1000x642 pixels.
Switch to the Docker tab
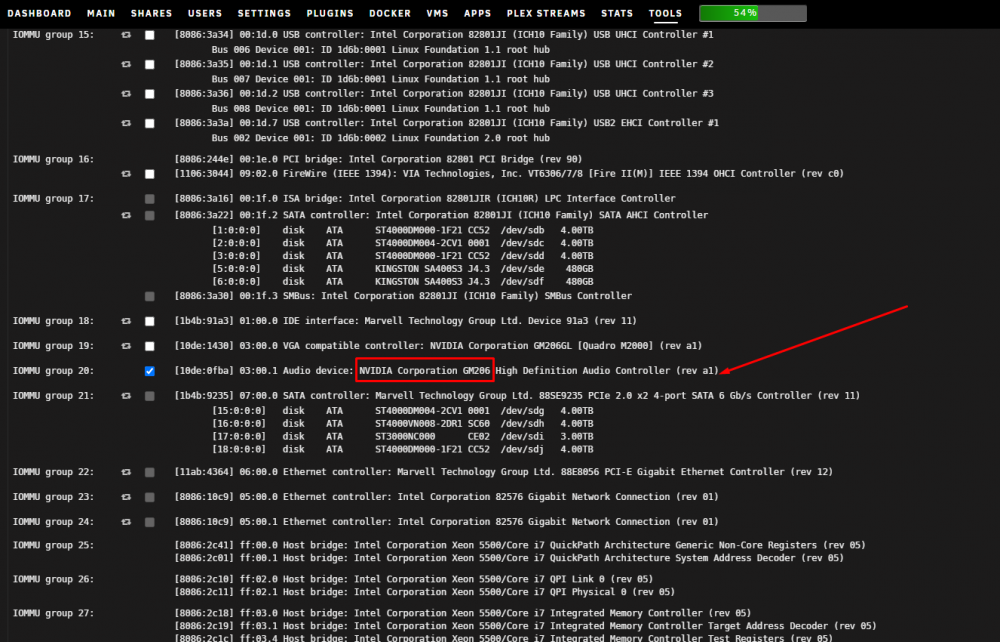point(390,13)
